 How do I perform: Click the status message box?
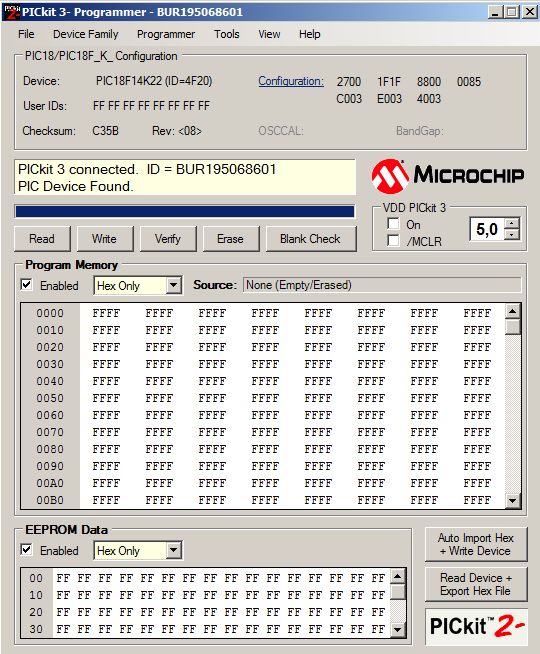[x=185, y=178]
